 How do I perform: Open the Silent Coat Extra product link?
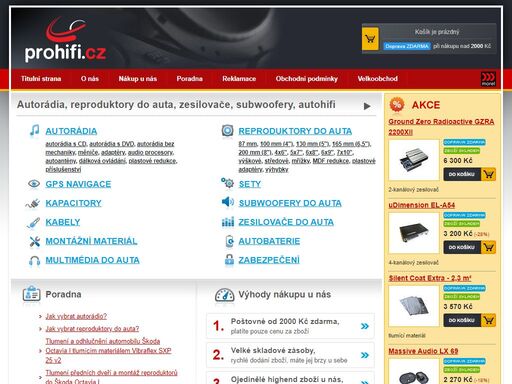(430, 278)
